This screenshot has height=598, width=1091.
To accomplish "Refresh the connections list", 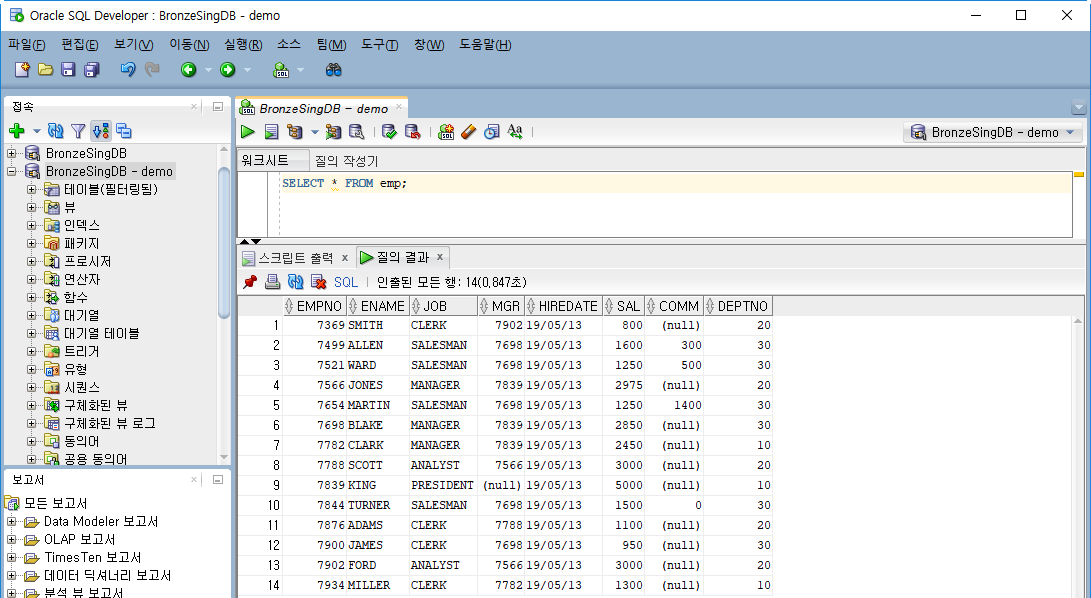I will click(x=56, y=131).
